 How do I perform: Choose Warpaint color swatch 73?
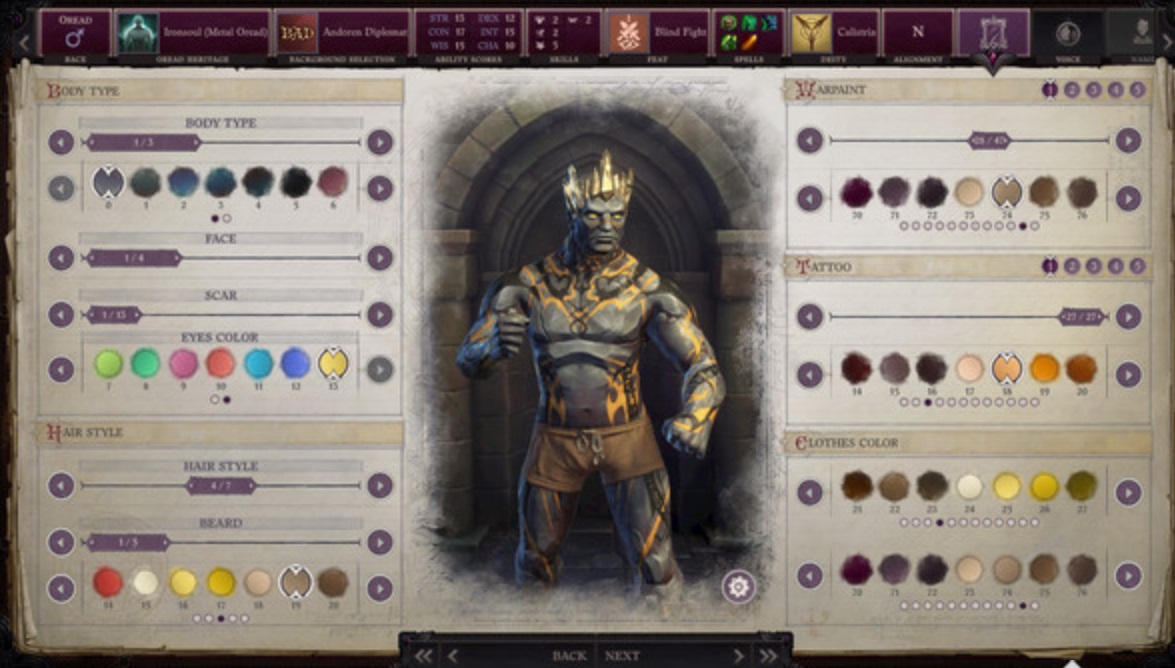(x=969, y=193)
